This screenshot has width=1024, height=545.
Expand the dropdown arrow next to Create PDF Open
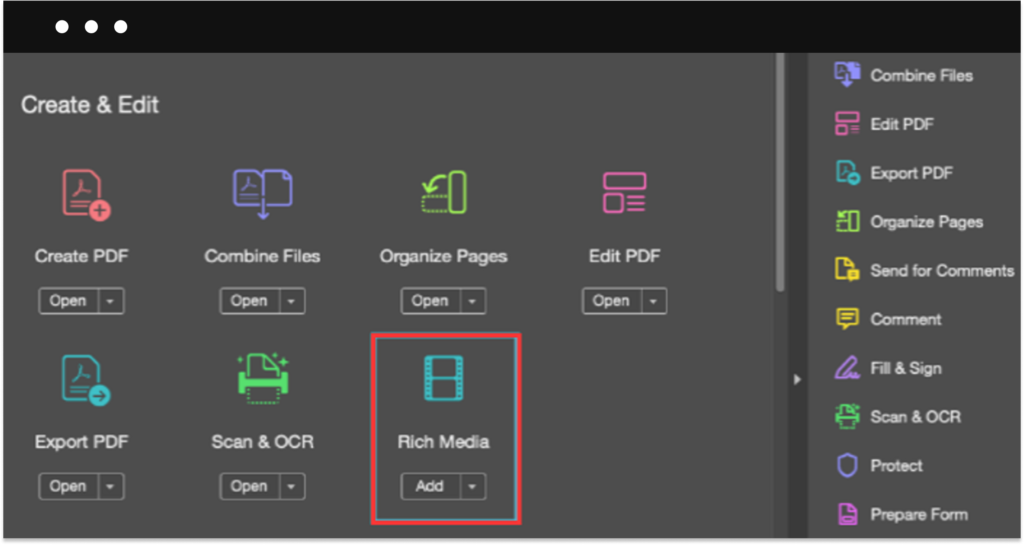(x=110, y=301)
